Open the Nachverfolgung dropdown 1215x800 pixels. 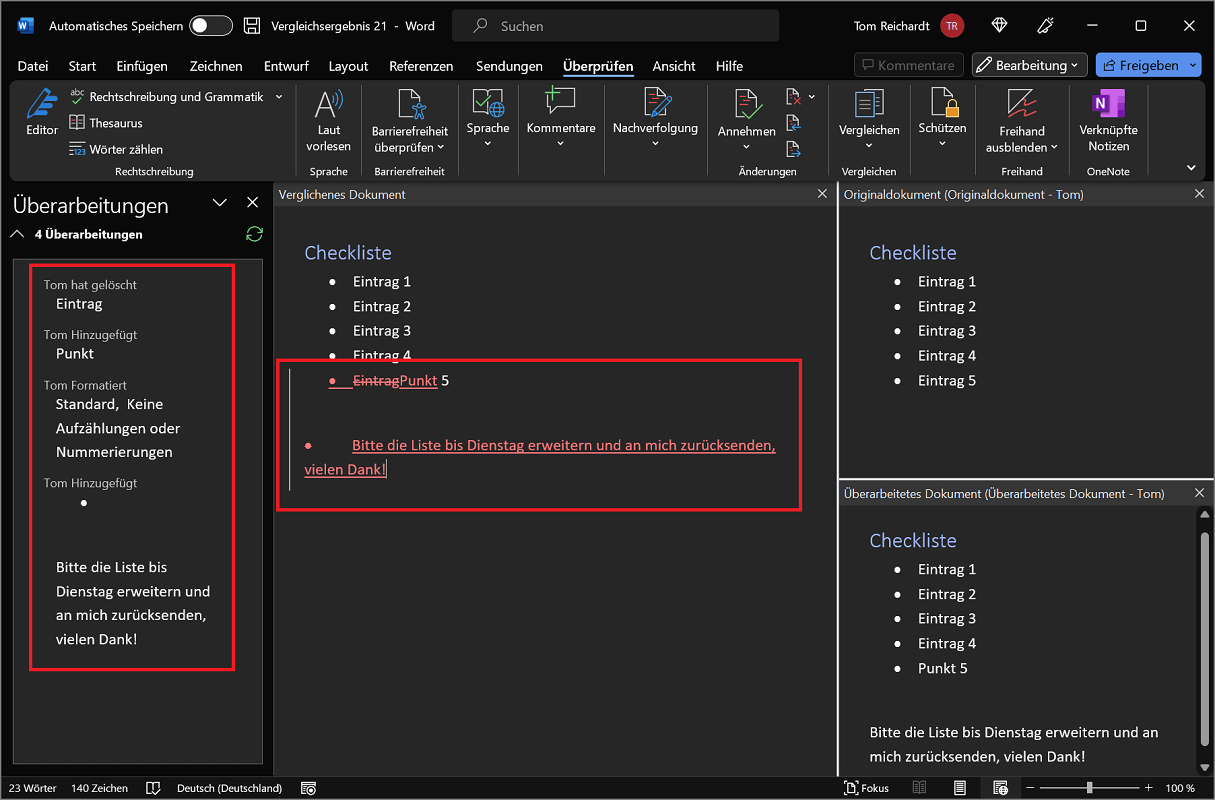pos(655,143)
